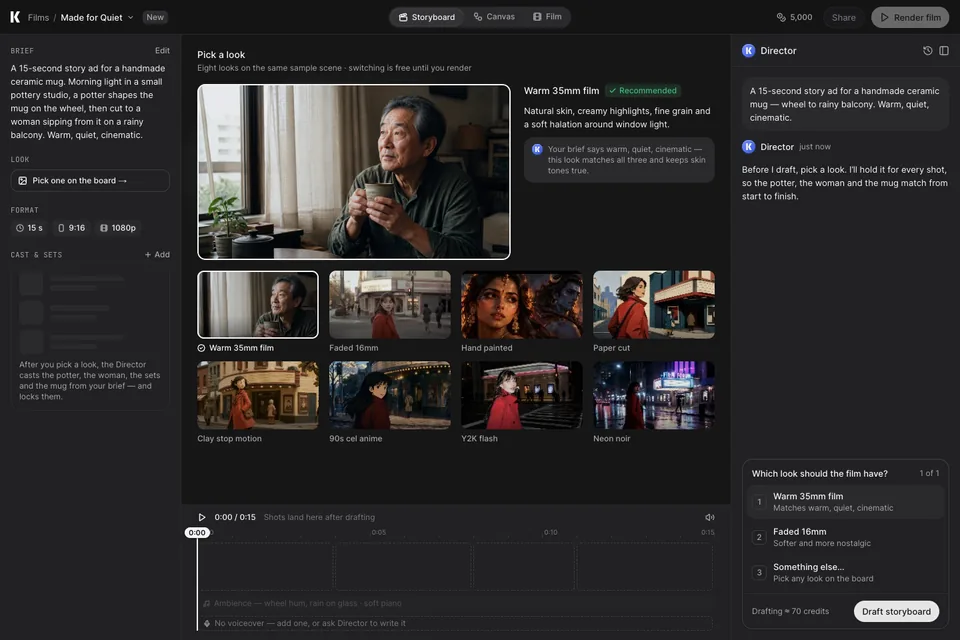Select the Warm 35mm film thumbnail

click(x=258, y=304)
